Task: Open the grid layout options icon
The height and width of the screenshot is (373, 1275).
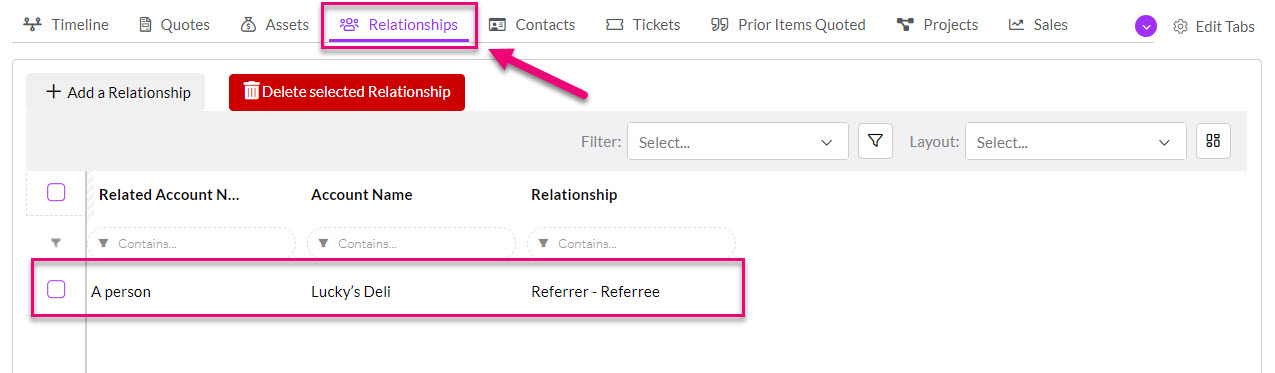Action: click(1213, 141)
